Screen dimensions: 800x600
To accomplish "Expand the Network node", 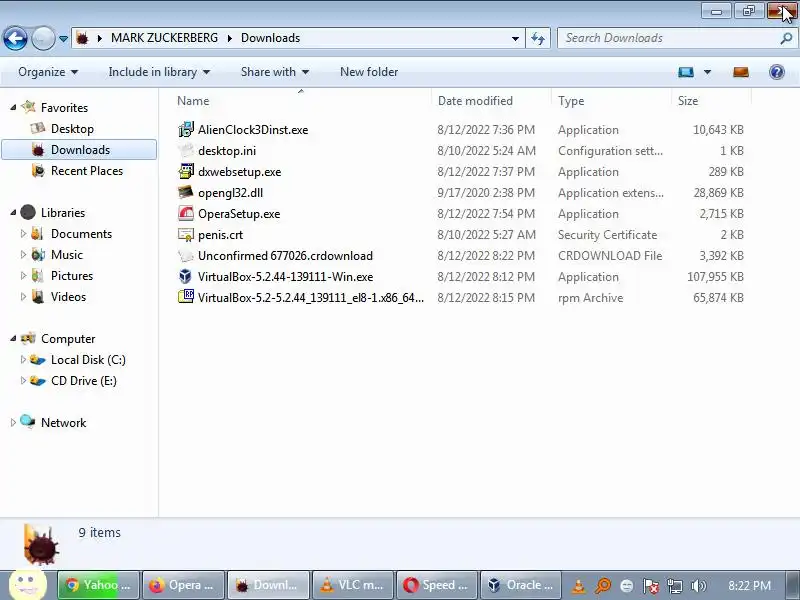I will [13, 422].
